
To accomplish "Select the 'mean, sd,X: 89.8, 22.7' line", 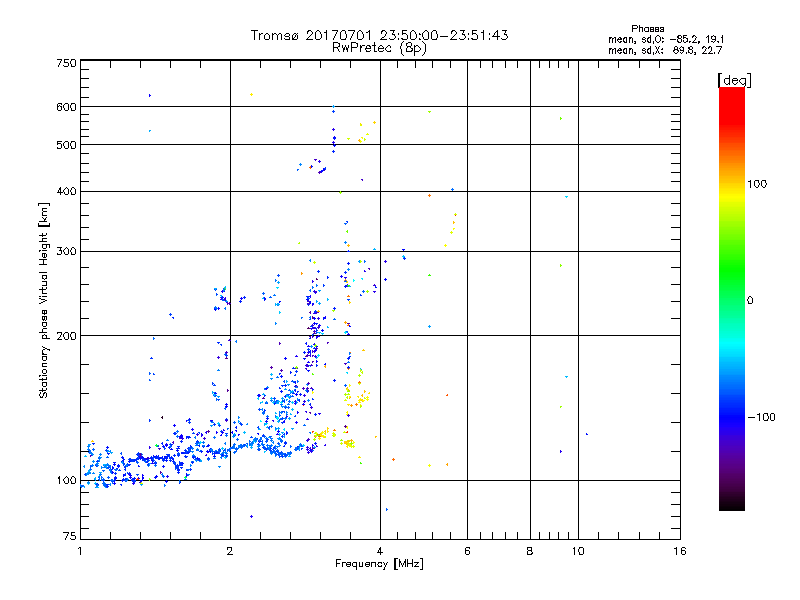I will (665, 50).
